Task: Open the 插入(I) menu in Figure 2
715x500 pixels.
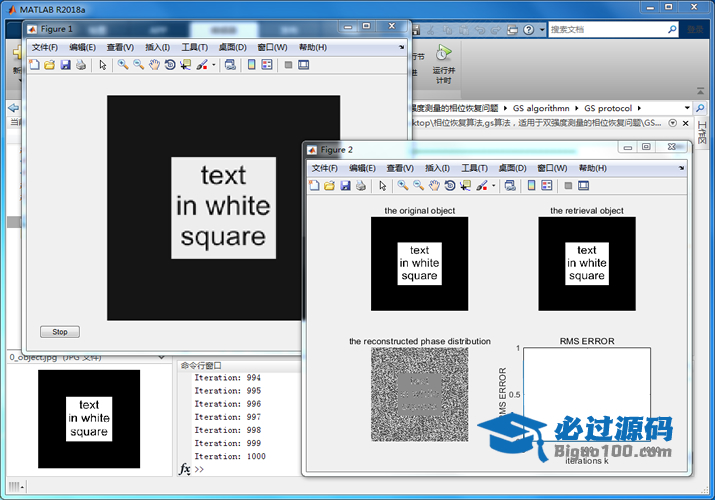Action: (437, 168)
